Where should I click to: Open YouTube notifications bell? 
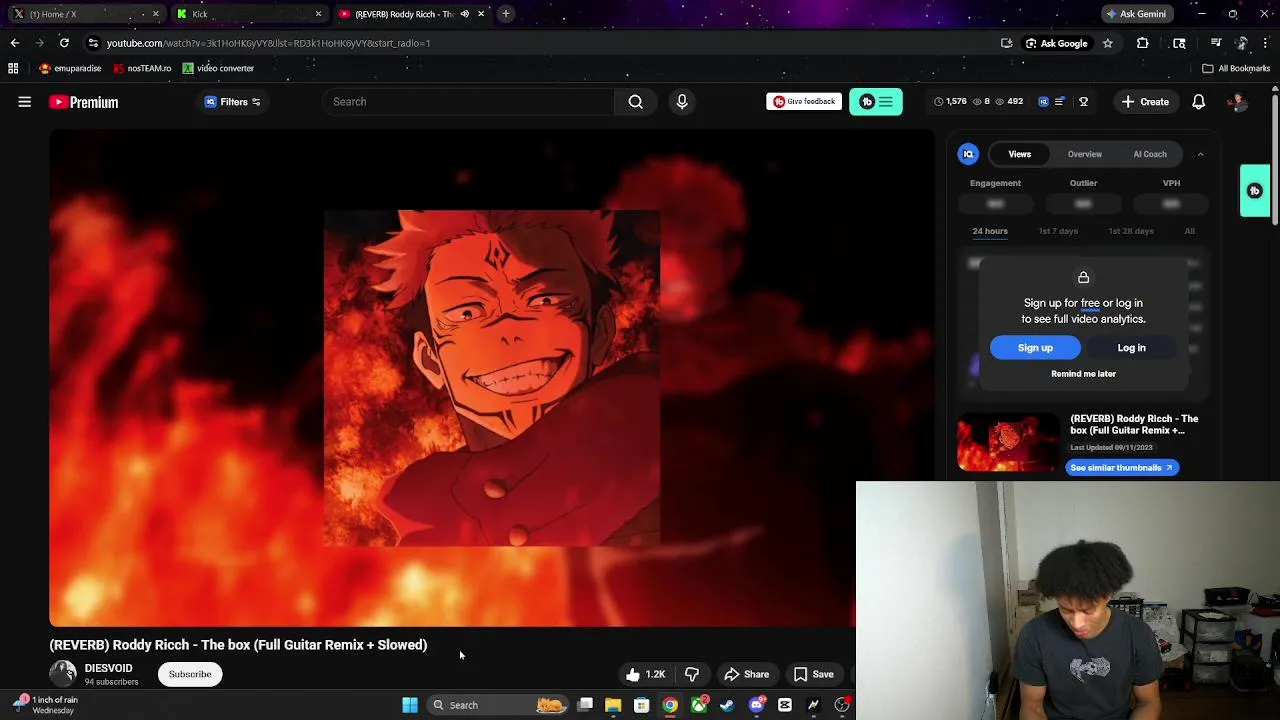pos(1198,102)
